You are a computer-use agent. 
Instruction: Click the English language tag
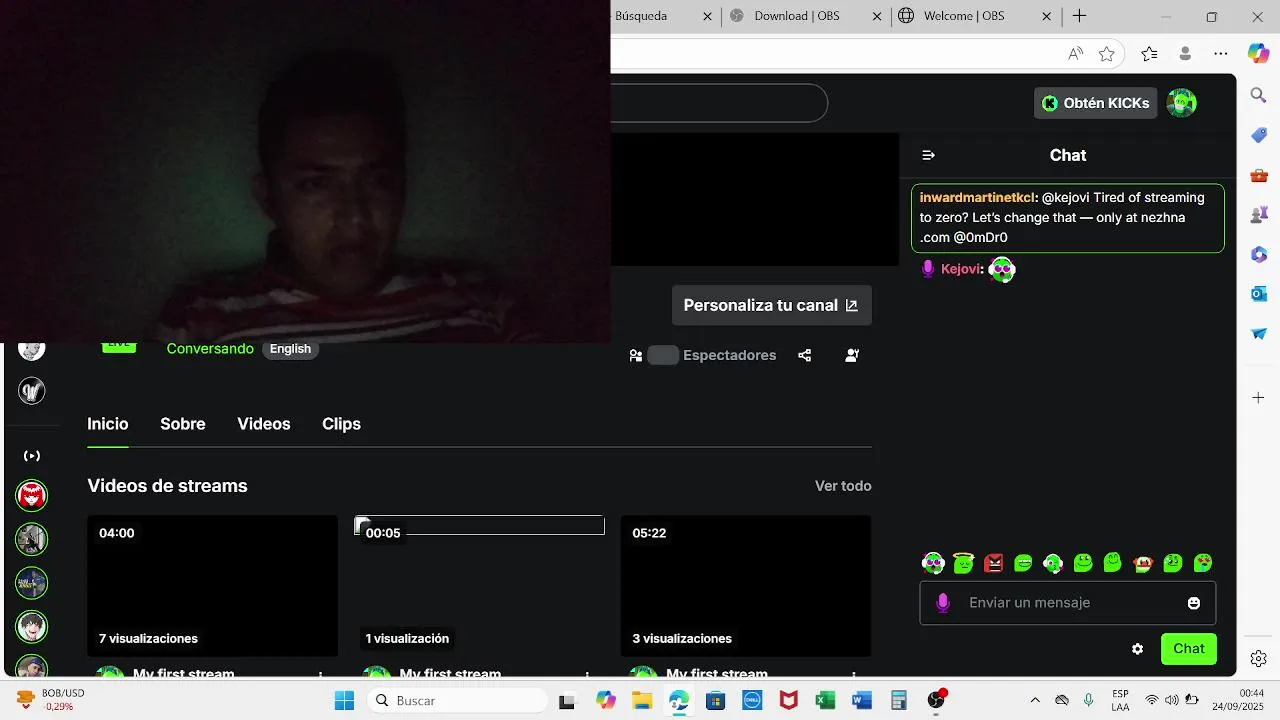tap(290, 349)
